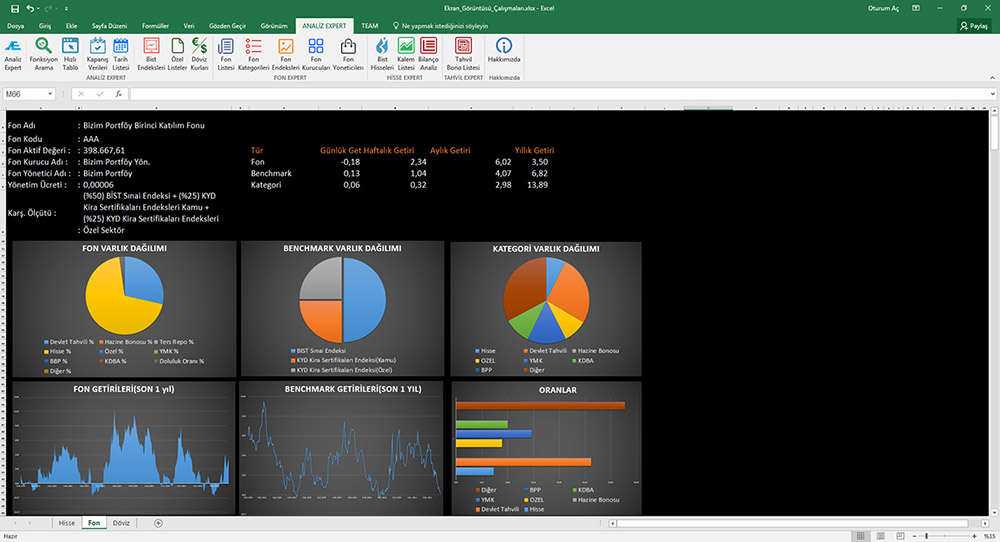Click the horizontal scrollbar right arrow
Screen dimensions: 1000x542
pyautogui.click(x=985, y=524)
